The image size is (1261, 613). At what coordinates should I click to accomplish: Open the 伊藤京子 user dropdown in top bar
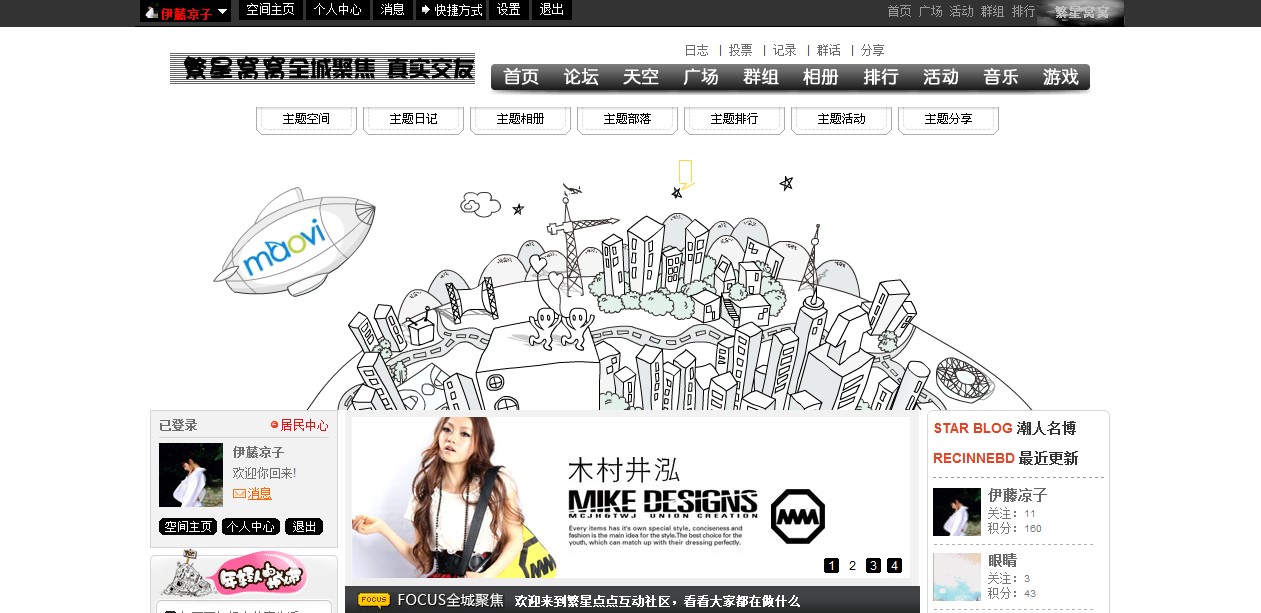point(185,11)
